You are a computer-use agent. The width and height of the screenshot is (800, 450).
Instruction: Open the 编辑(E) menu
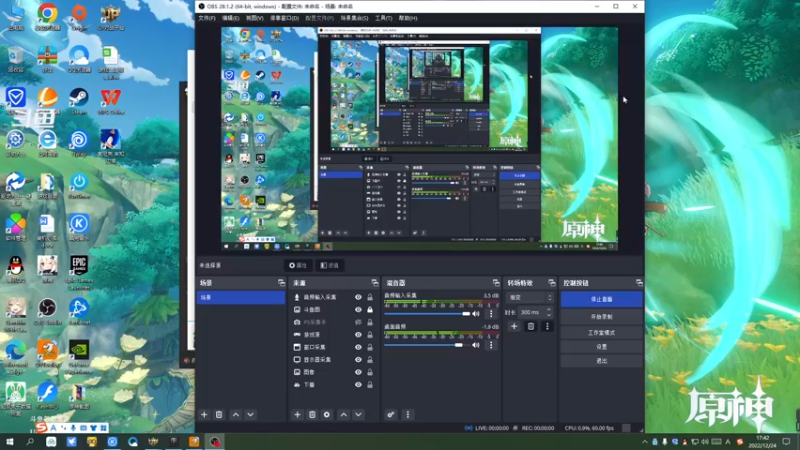[x=231, y=18]
